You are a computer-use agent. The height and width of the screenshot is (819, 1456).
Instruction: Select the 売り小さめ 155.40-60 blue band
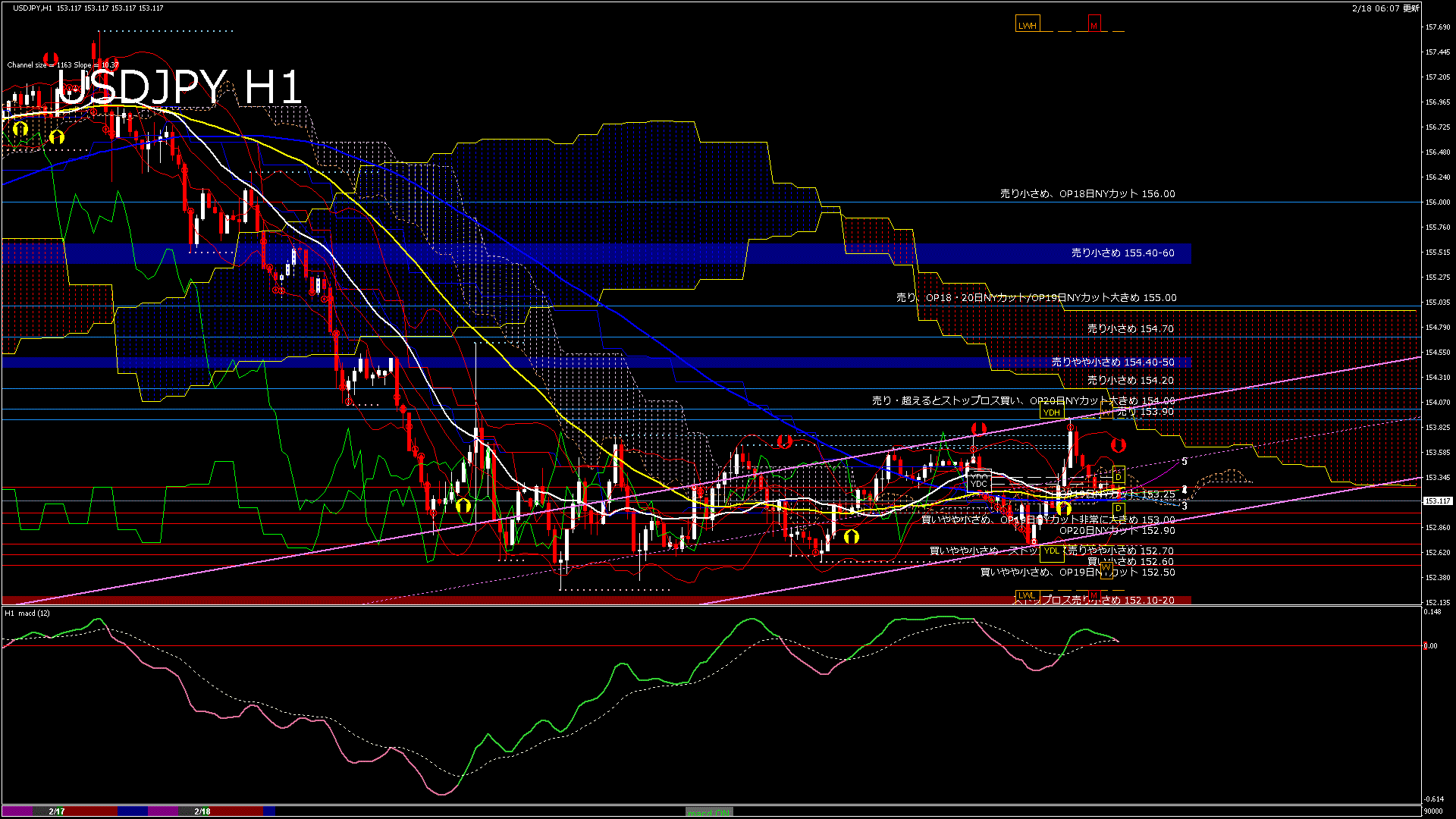(1122, 253)
